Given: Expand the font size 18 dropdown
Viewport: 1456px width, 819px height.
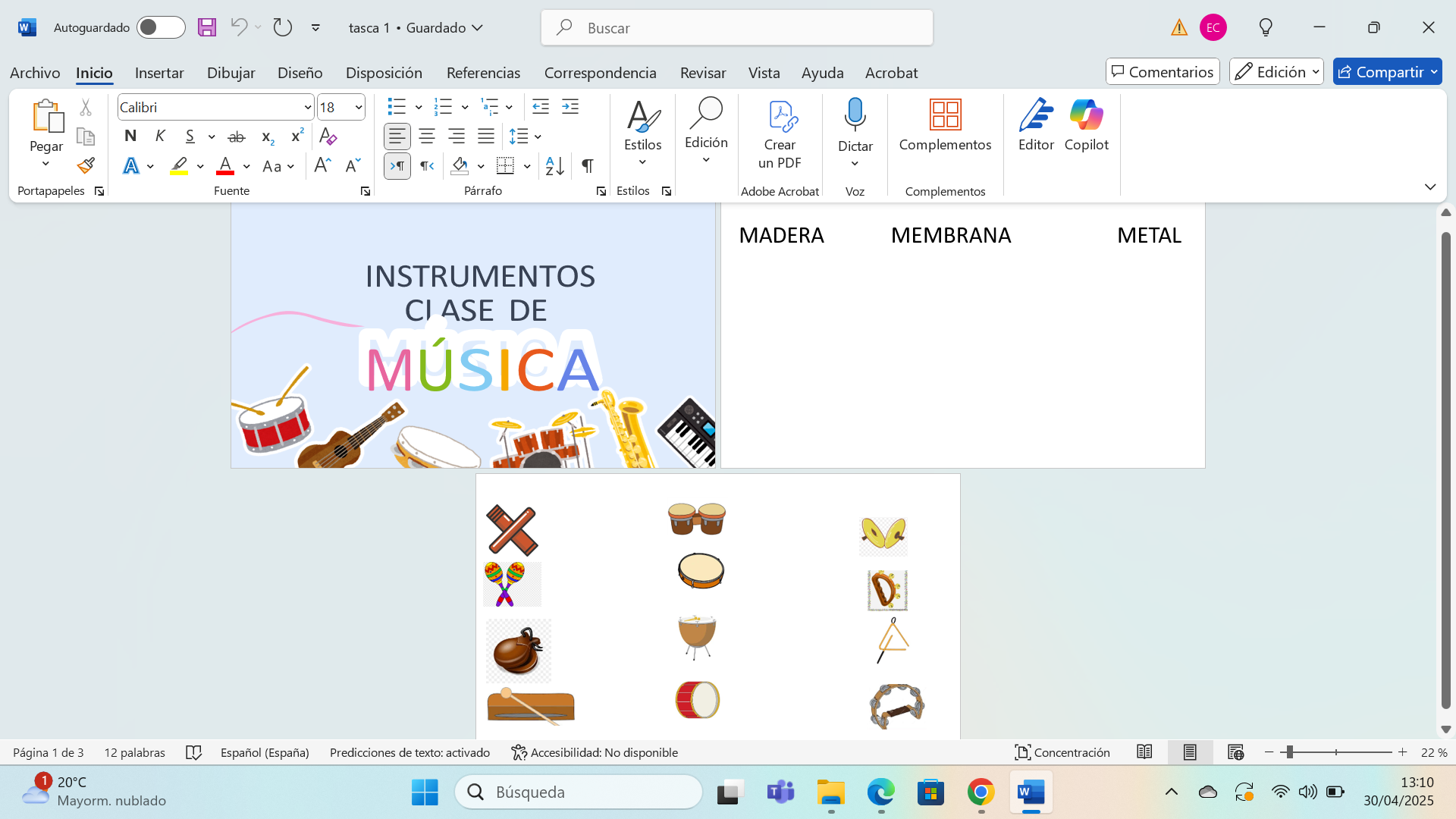Looking at the screenshot, I should (358, 108).
